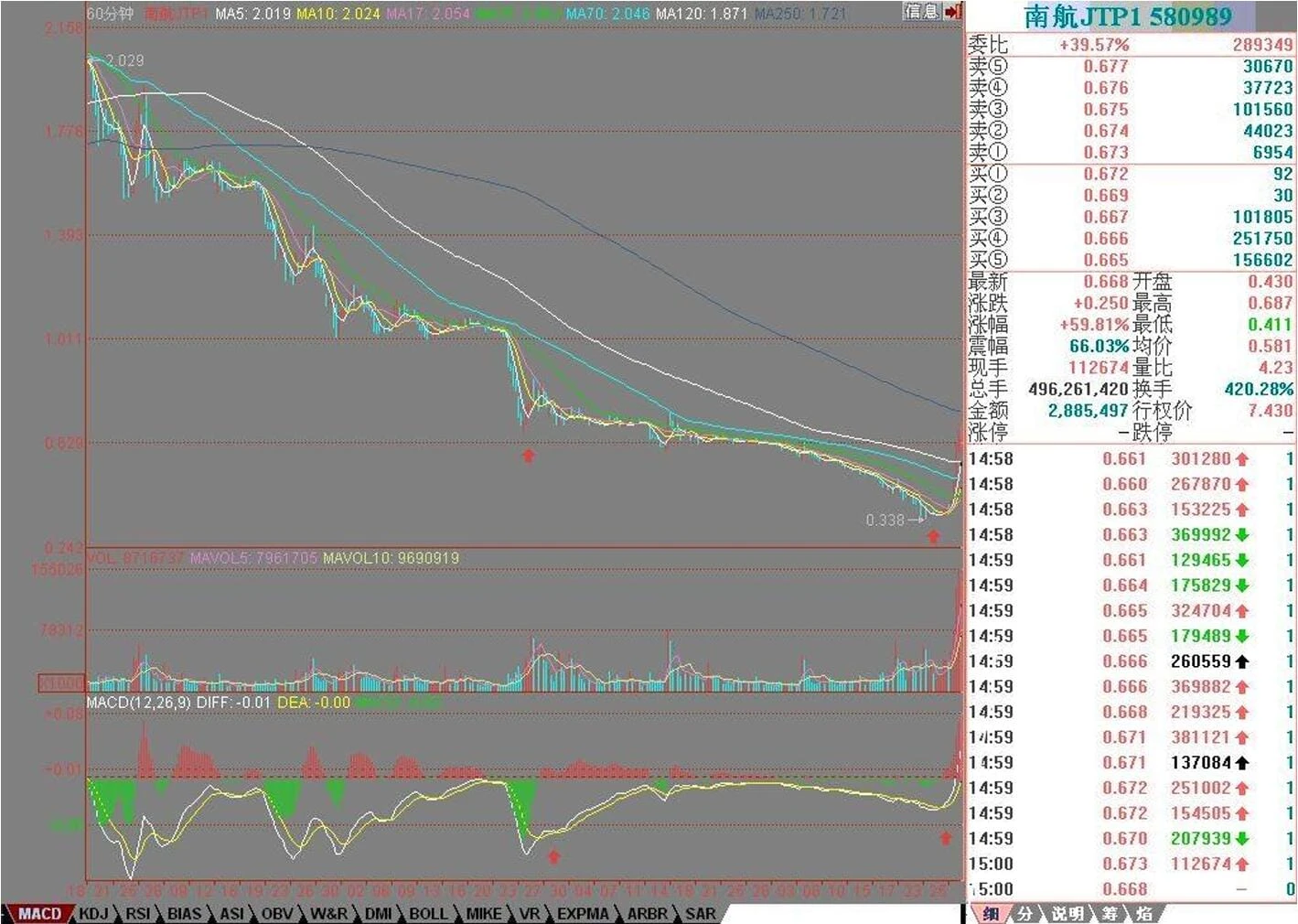The image size is (1298, 924).
Task: Click the MACD(12,26,9) parameter label
Action: [138, 702]
